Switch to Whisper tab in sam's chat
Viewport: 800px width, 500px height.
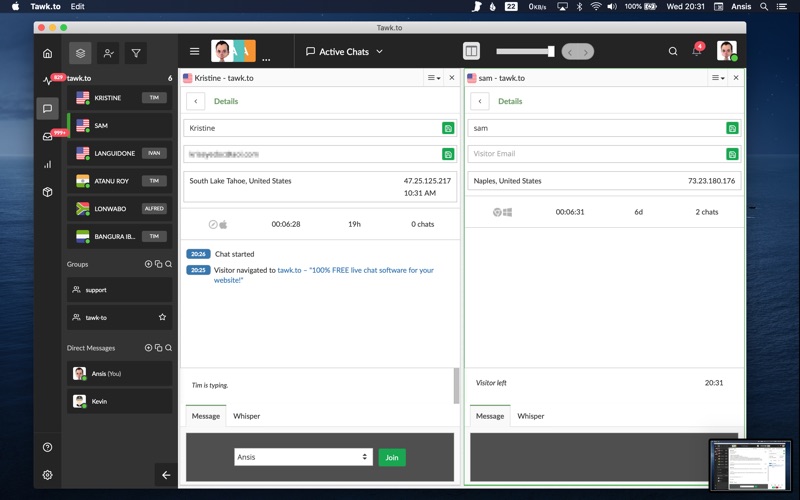[x=531, y=416]
